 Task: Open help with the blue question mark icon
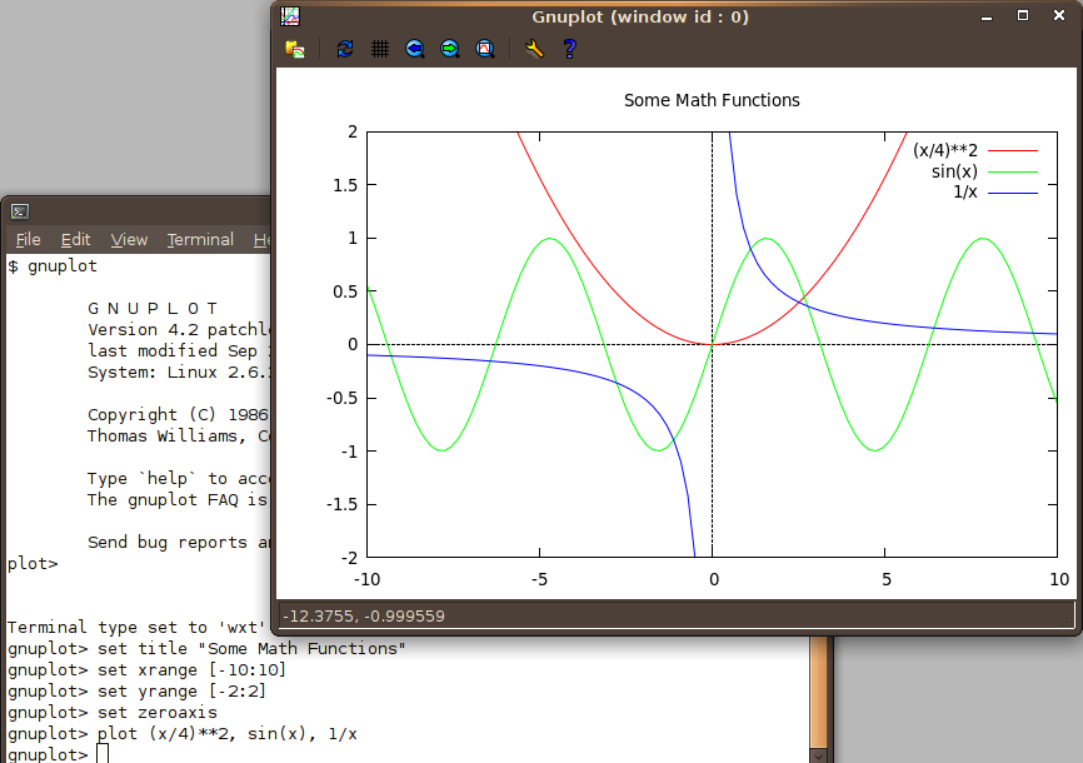coord(570,49)
